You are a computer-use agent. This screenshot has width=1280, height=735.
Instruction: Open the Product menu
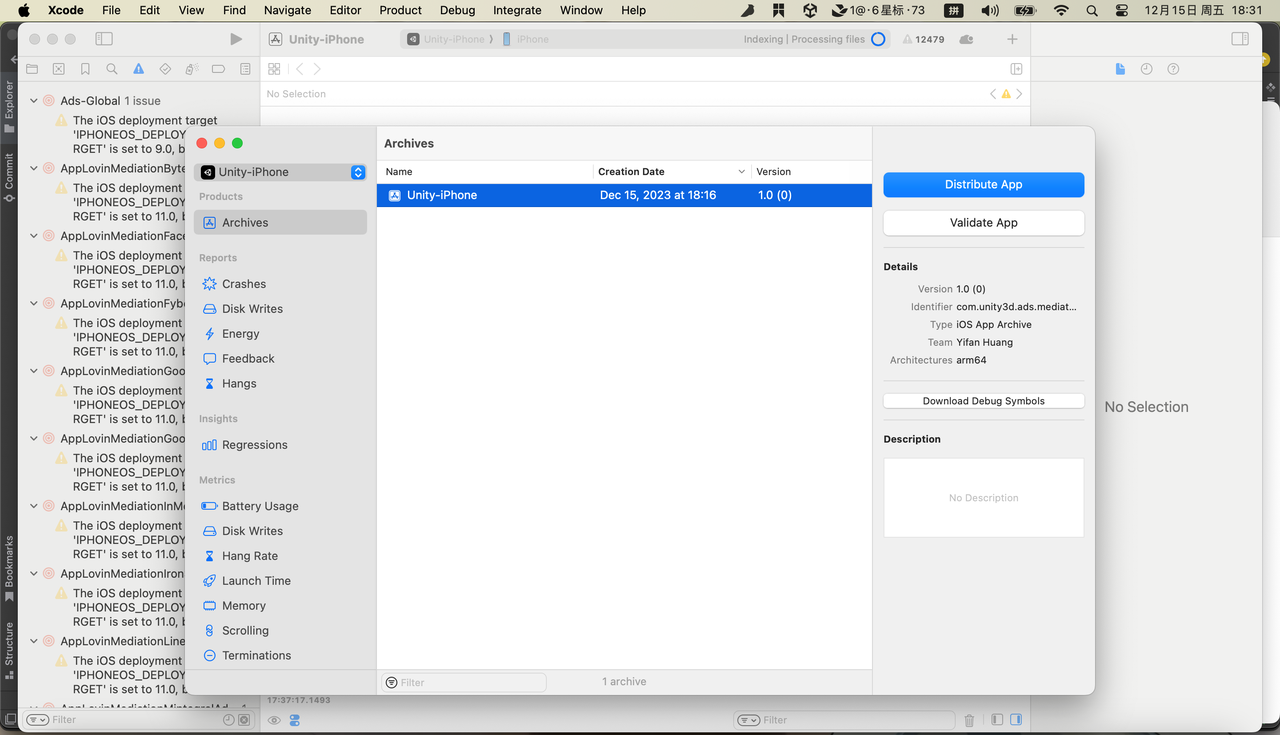(400, 10)
